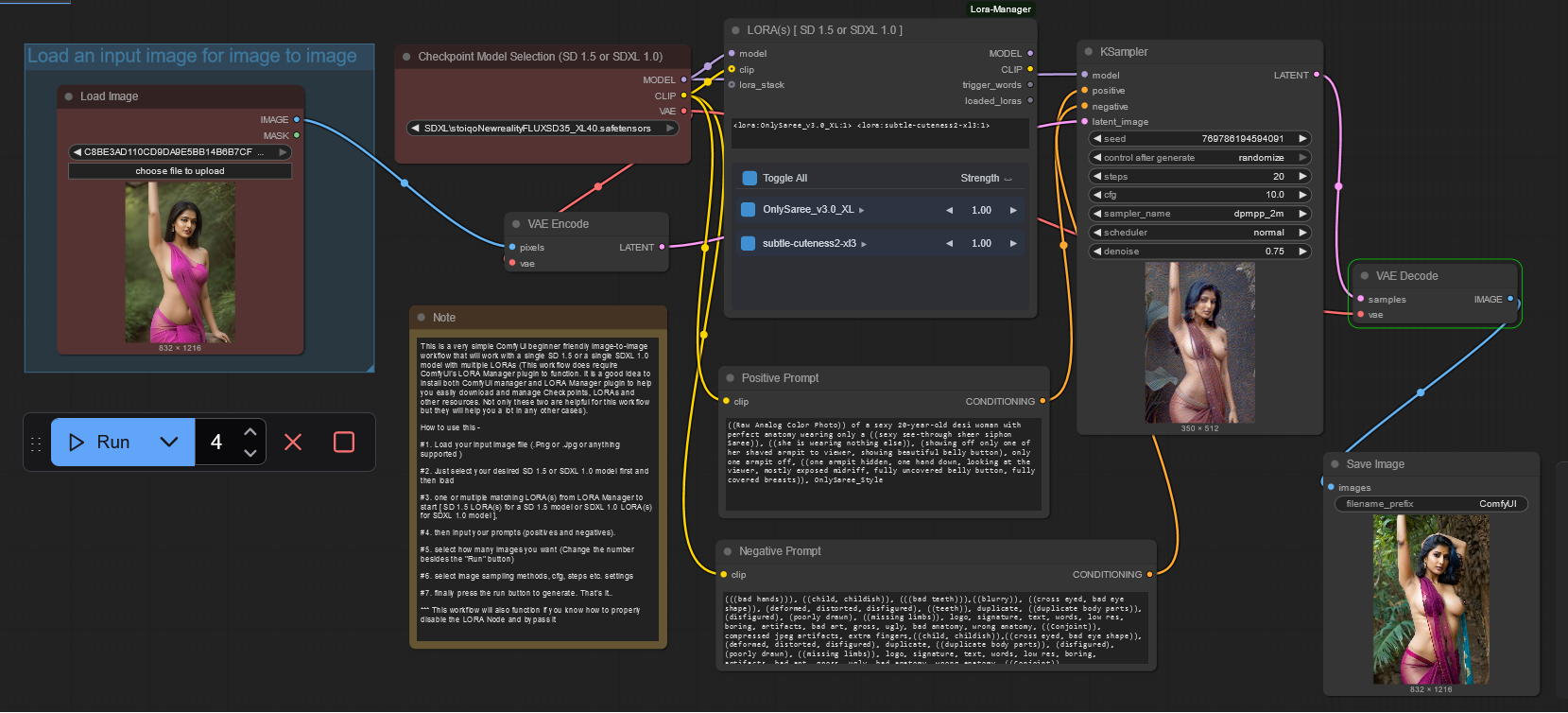Open the Run options dropdown arrow
The width and height of the screenshot is (1568, 713).
point(169,443)
